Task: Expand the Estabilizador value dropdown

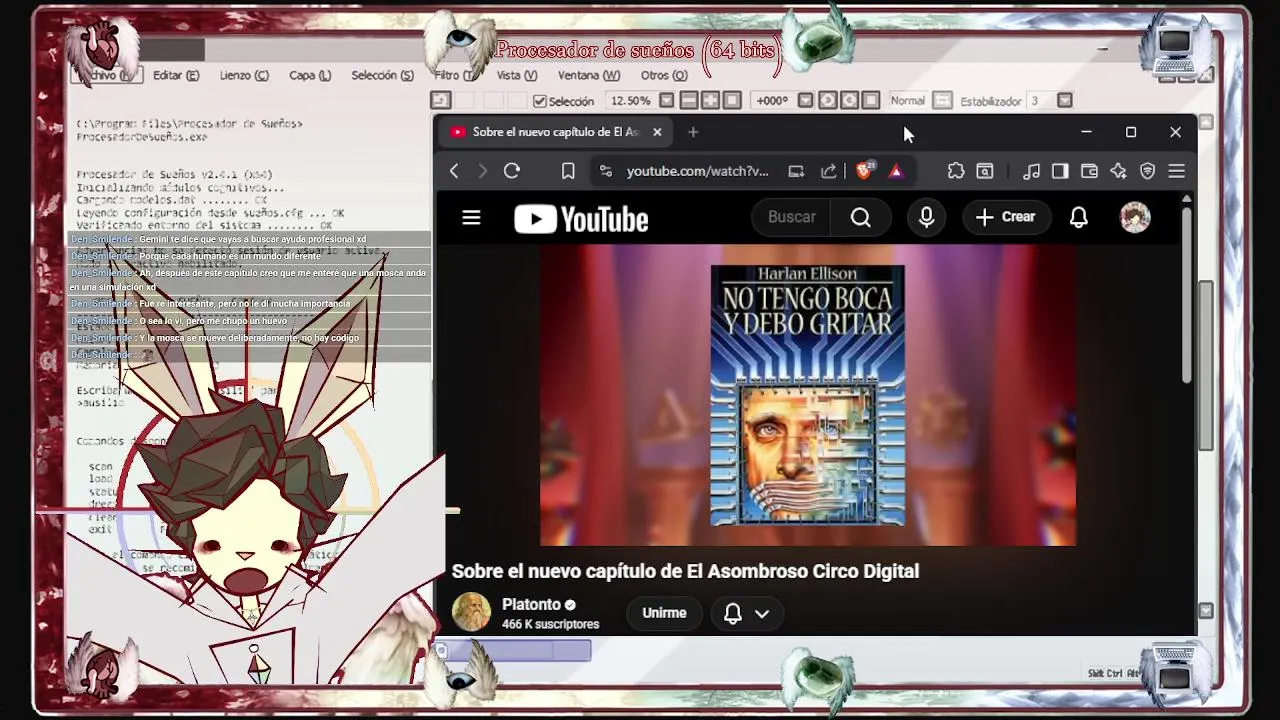Action: point(1065,101)
